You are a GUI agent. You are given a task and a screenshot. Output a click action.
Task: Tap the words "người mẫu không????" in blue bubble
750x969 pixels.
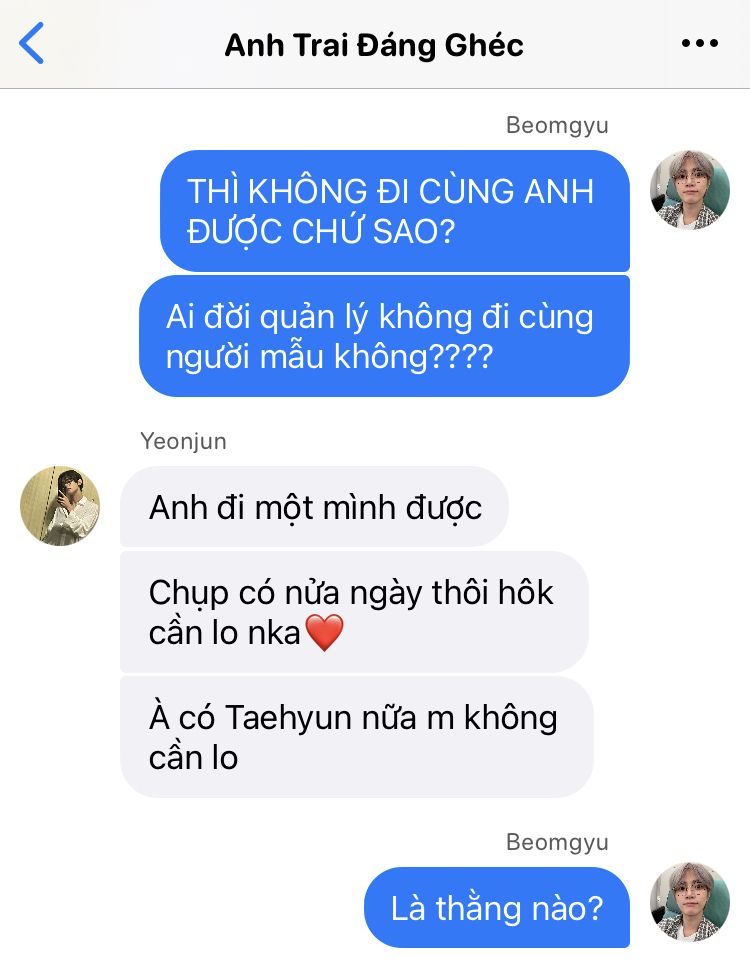click(x=329, y=357)
